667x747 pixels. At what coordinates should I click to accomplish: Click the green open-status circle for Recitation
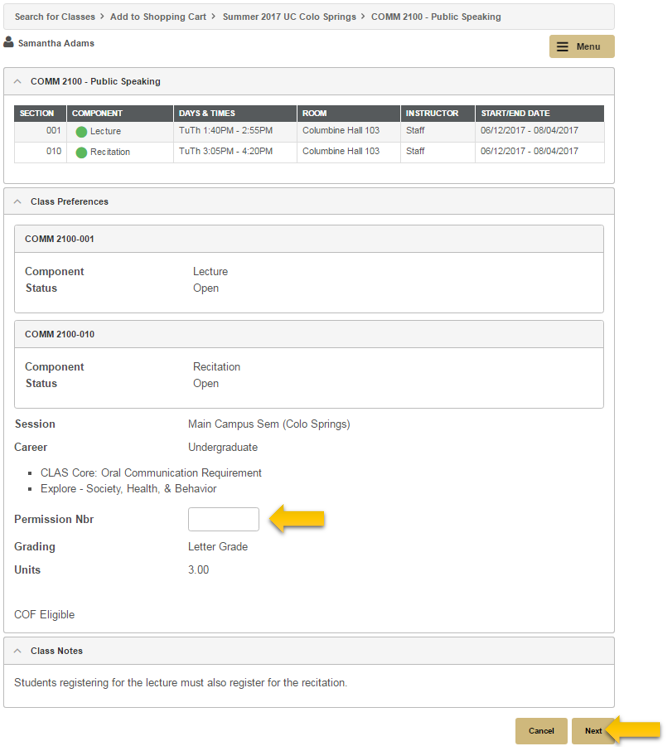point(81,152)
